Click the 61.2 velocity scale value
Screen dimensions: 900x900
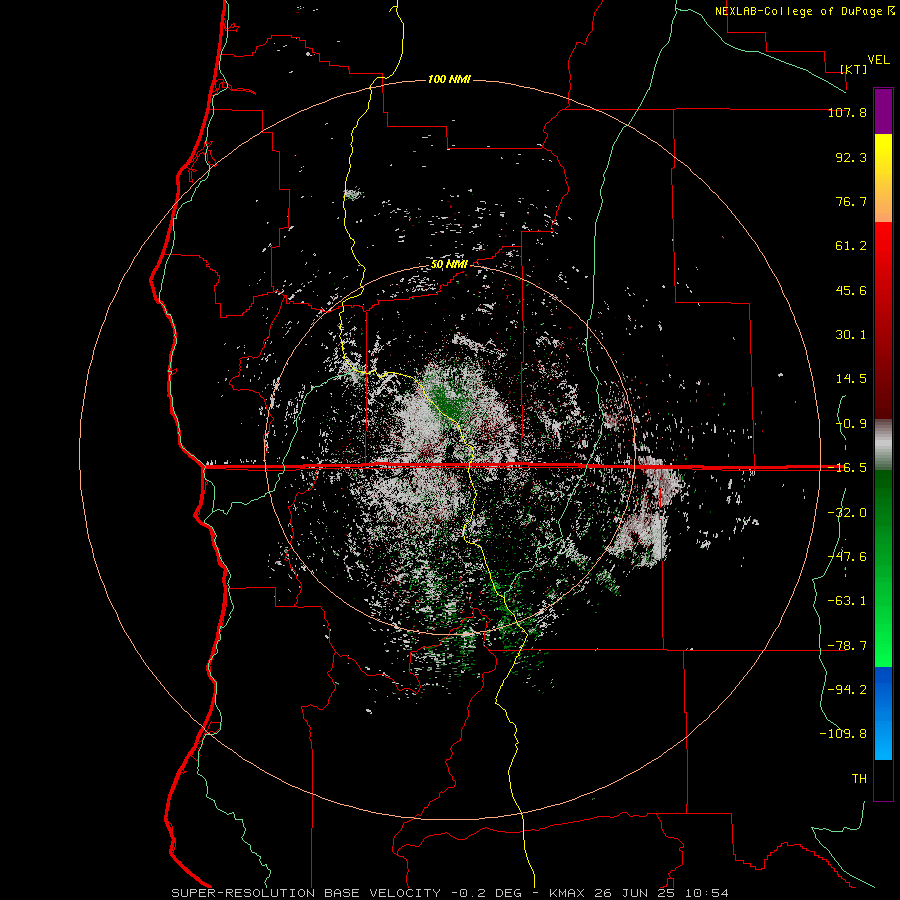point(851,246)
